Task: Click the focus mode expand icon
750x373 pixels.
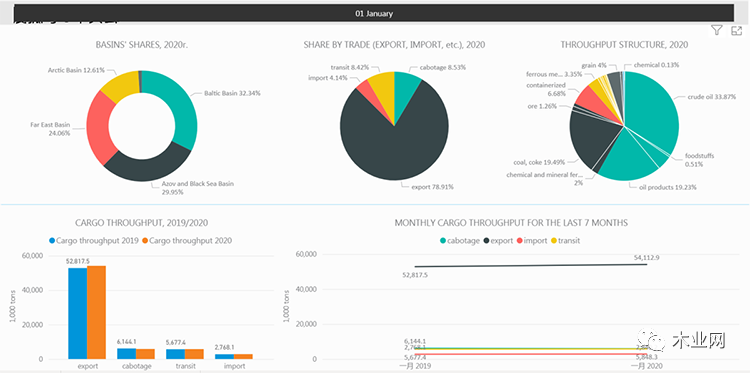Action: click(x=736, y=31)
